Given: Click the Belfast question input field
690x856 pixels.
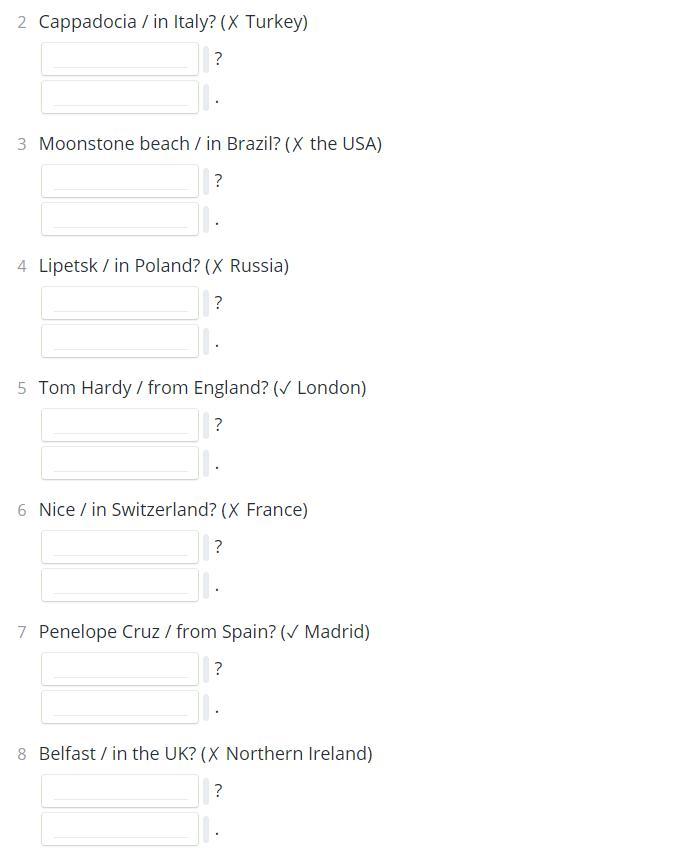Looking at the screenshot, I should 120,791.
